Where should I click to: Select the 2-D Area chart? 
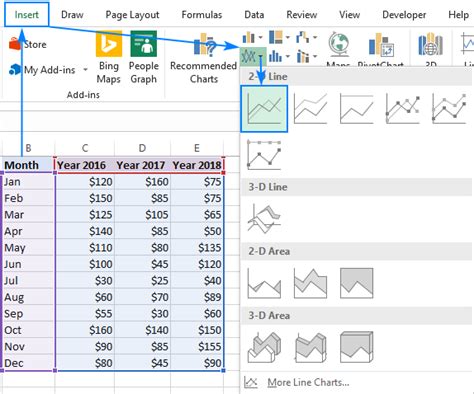pyautogui.click(x=264, y=283)
